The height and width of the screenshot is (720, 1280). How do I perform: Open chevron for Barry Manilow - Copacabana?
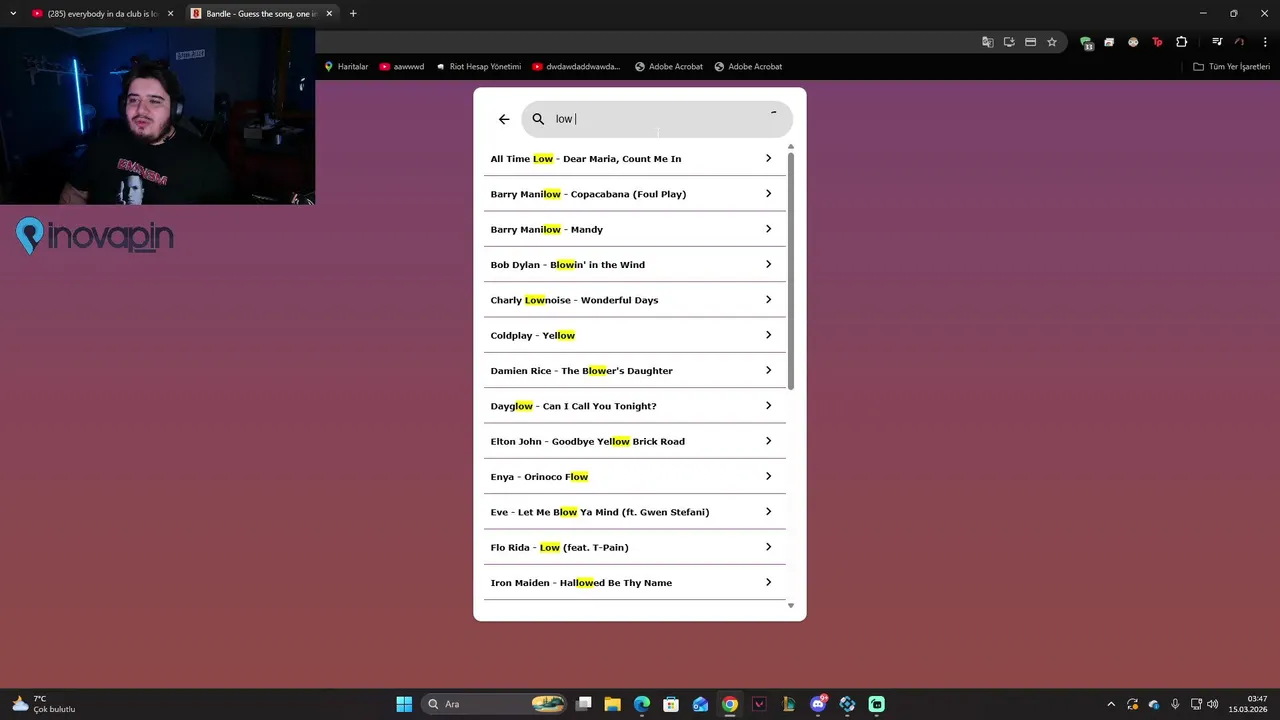(768, 193)
